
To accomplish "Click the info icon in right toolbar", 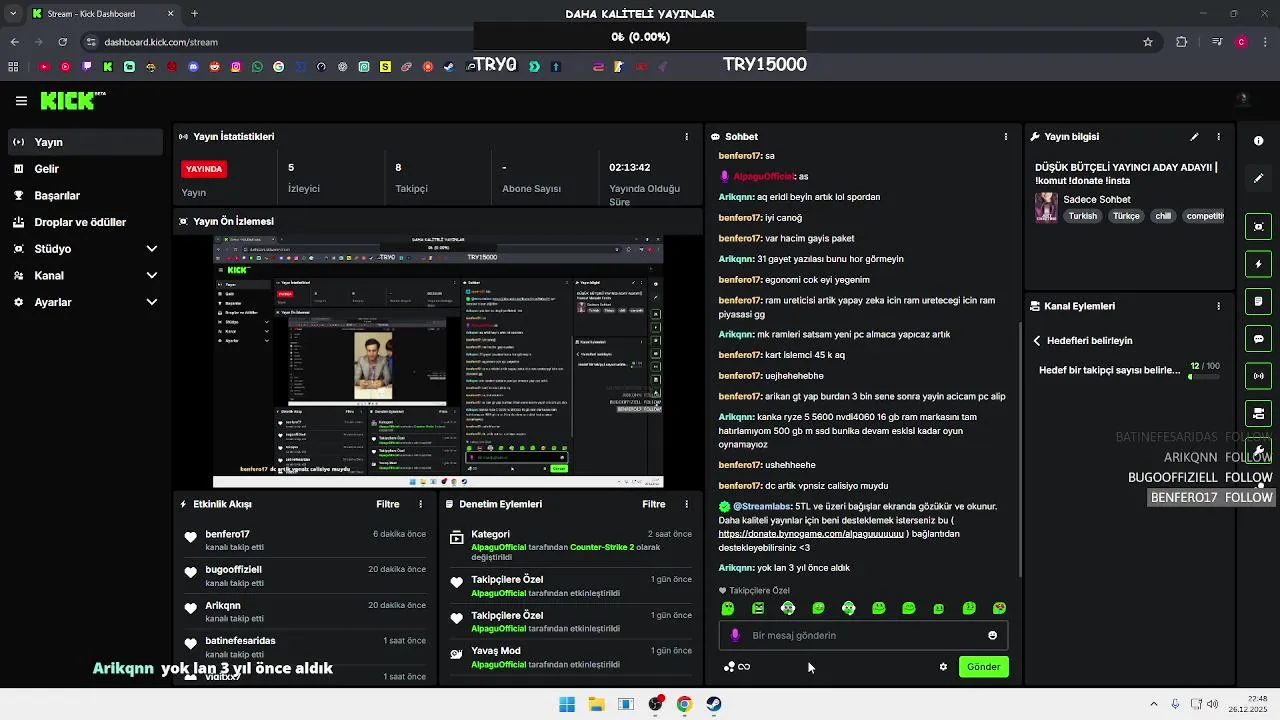I will point(1259,141).
